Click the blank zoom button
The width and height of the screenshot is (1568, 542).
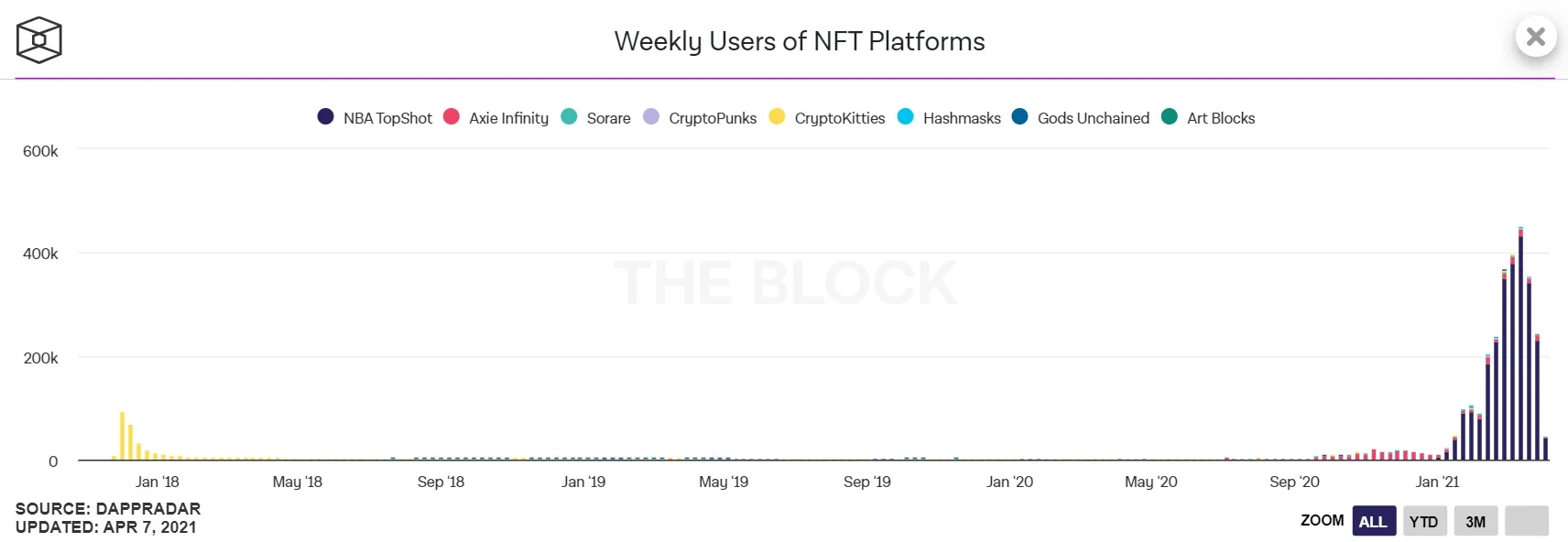pyautogui.click(x=1526, y=521)
